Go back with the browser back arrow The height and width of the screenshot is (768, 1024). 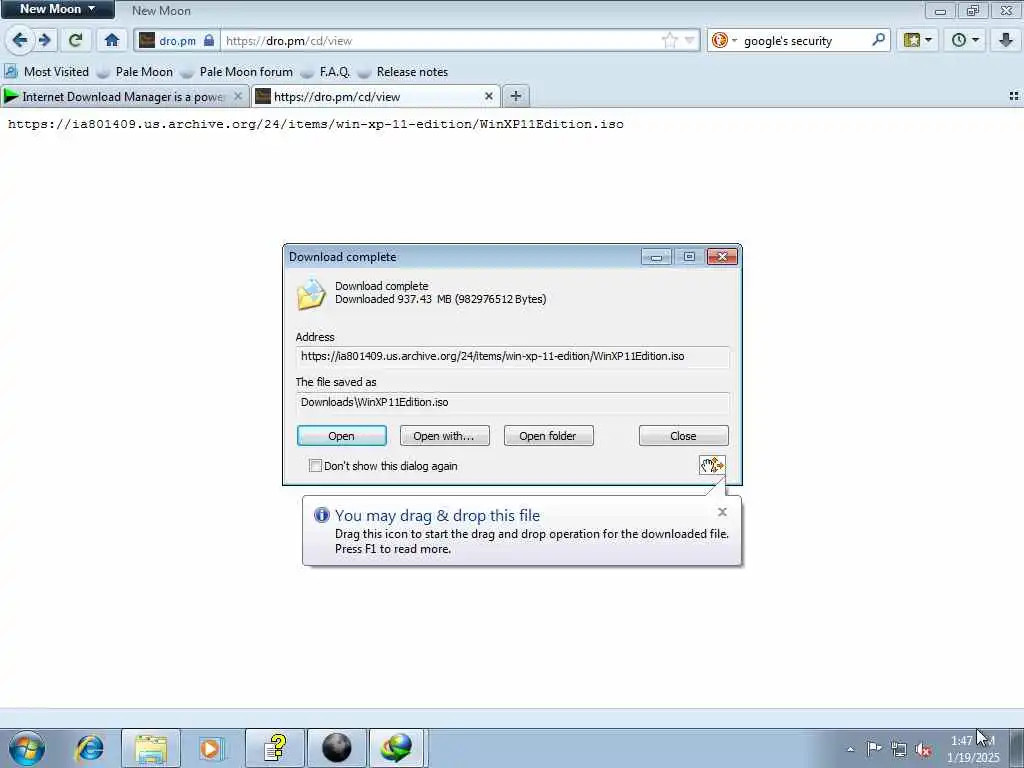(x=20, y=40)
